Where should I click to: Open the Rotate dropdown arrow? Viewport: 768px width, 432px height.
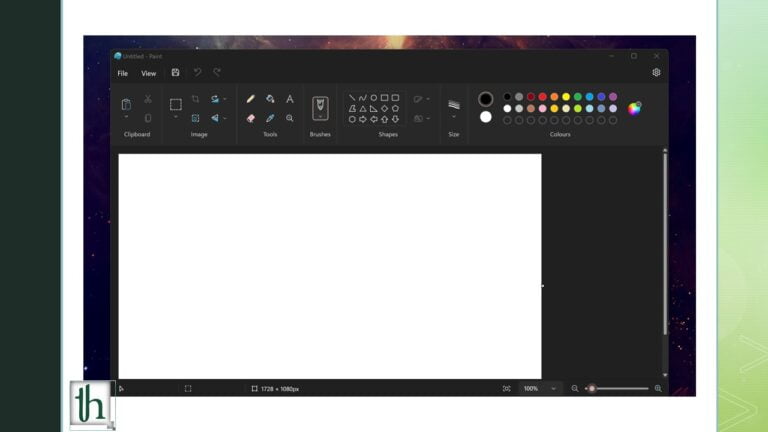click(225, 99)
